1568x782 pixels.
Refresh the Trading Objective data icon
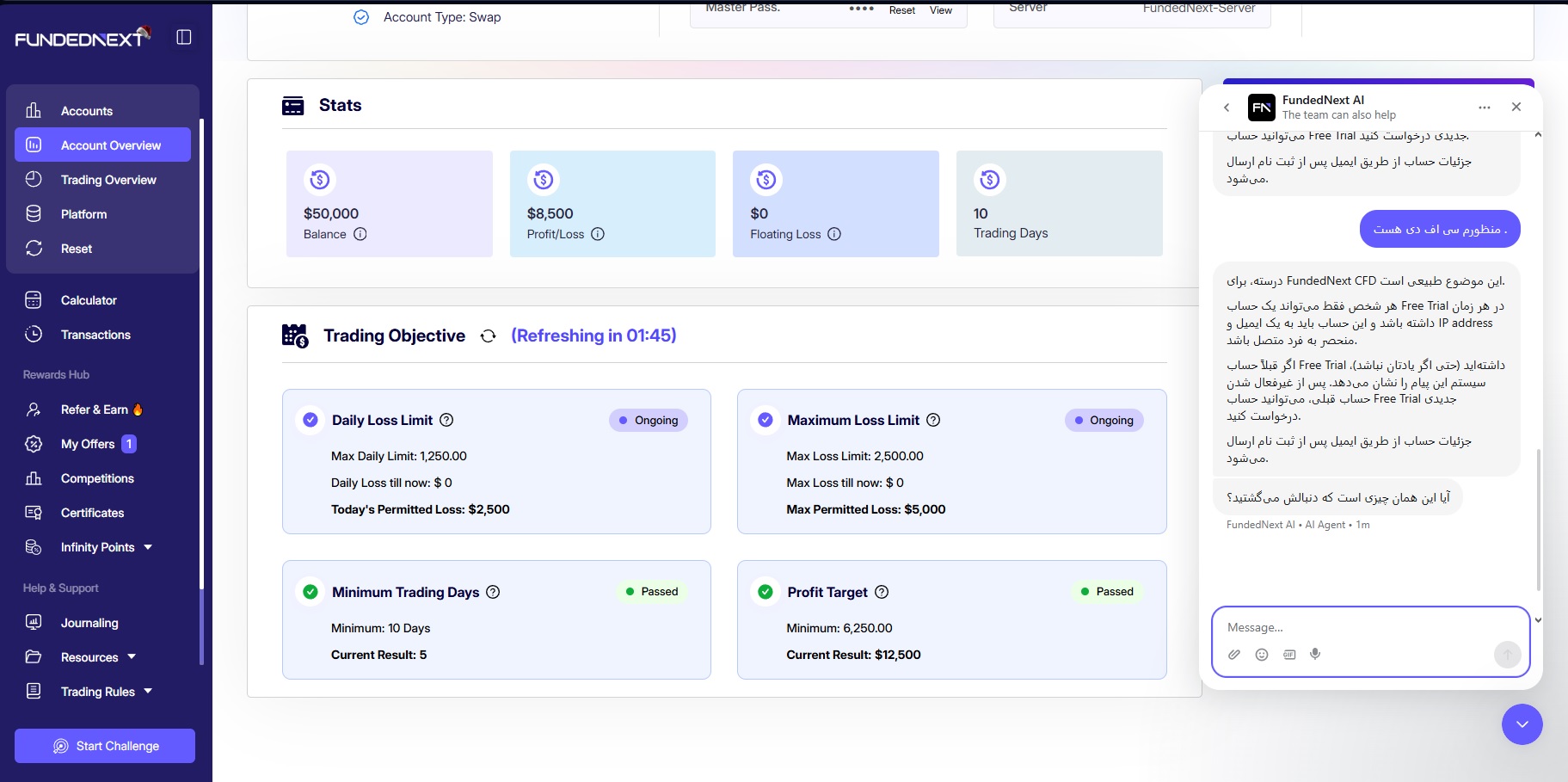tap(488, 336)
